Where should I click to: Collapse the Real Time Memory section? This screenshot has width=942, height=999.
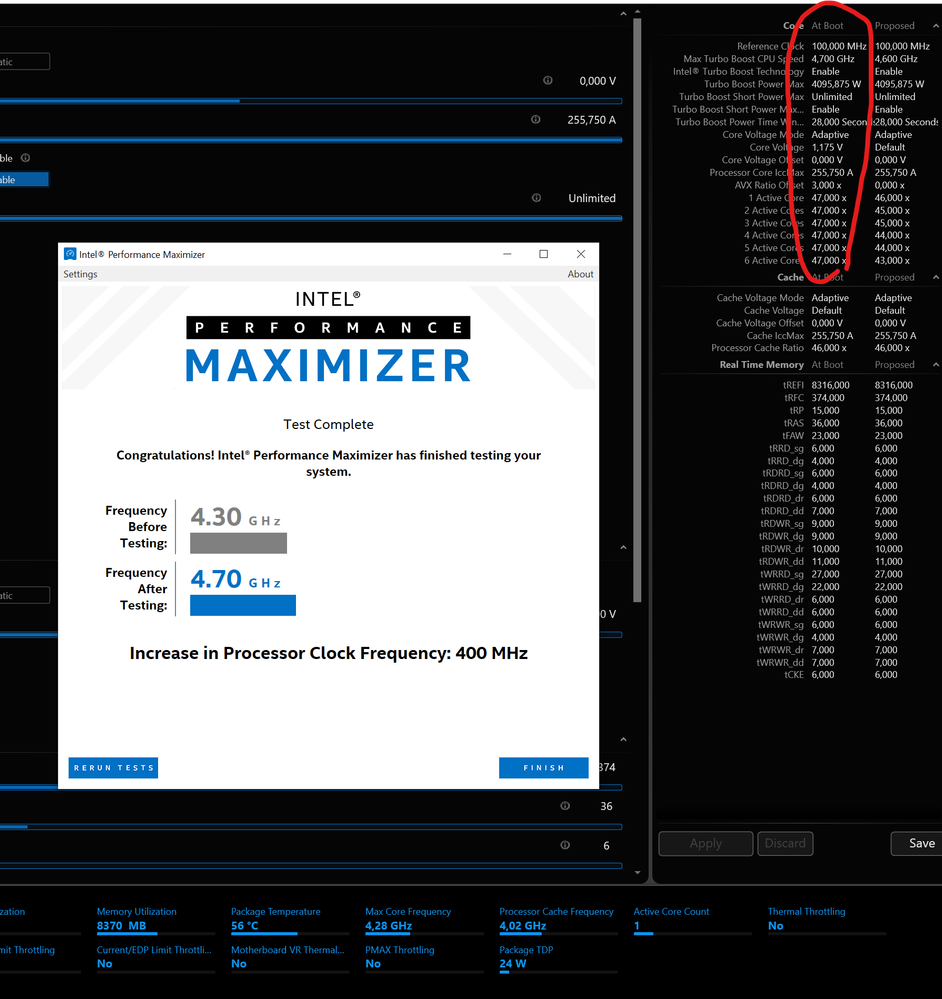coord(935,364)
